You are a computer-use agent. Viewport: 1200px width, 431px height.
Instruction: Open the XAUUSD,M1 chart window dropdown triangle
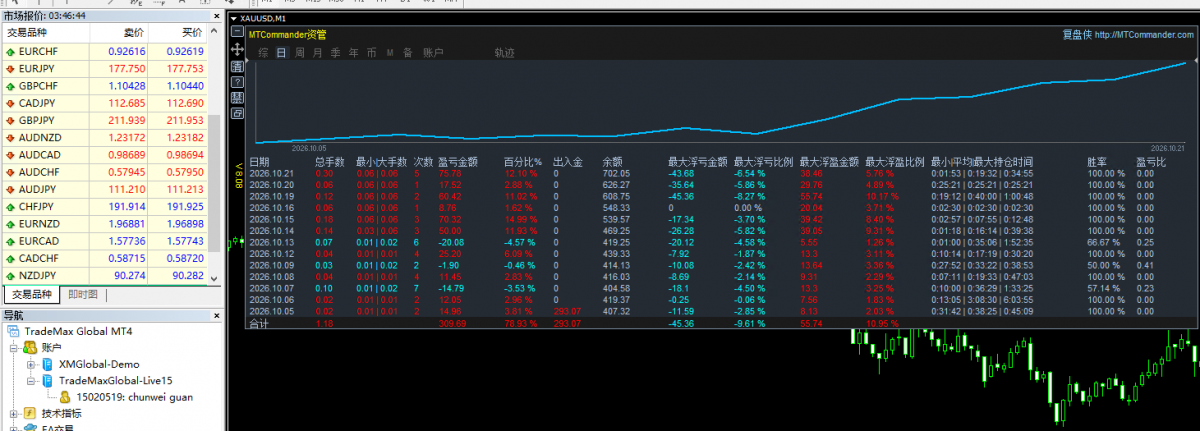click(234, 18)
